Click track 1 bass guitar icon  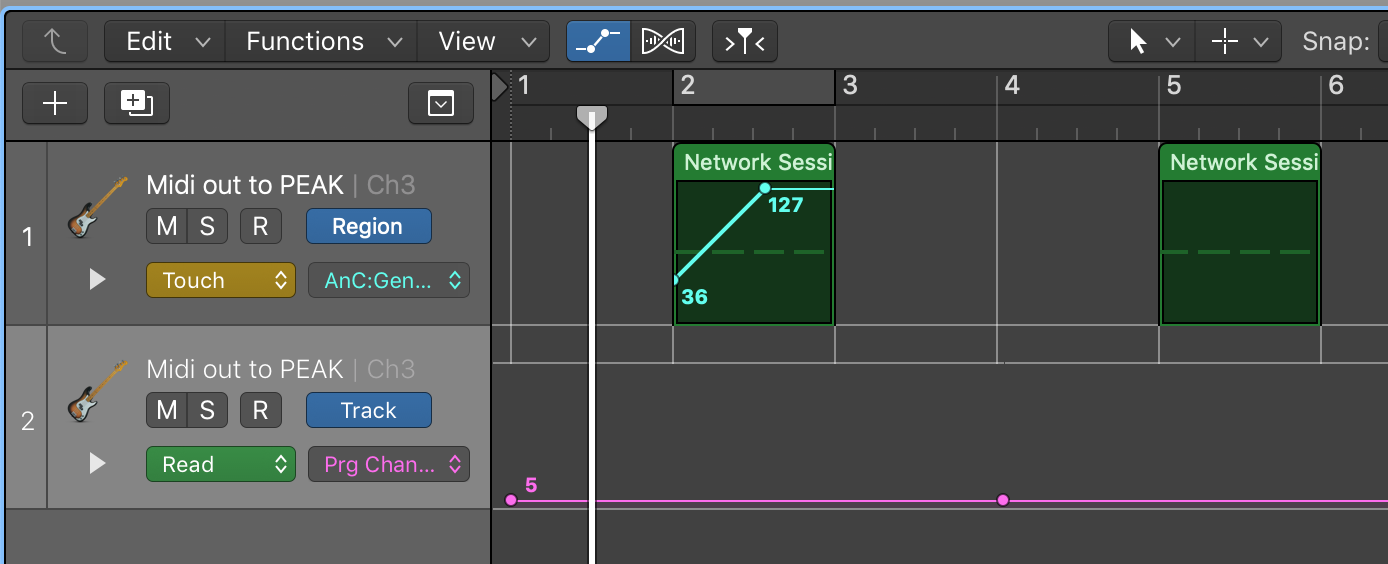tap(97, 207)
